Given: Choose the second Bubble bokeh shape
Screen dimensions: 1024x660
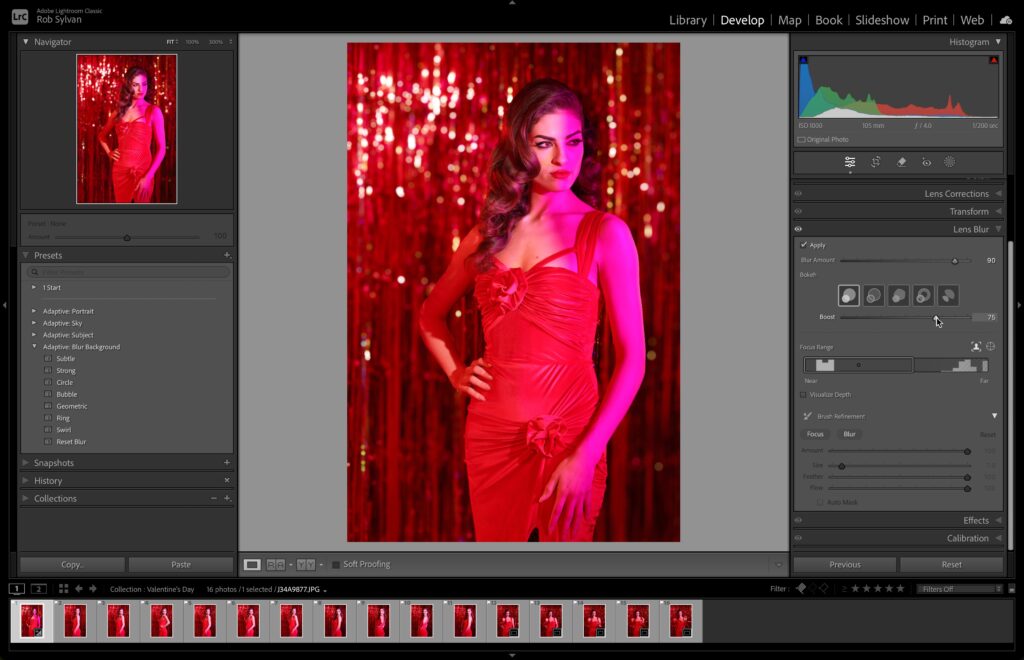Looking at the screenshot, I should point(874,296).
